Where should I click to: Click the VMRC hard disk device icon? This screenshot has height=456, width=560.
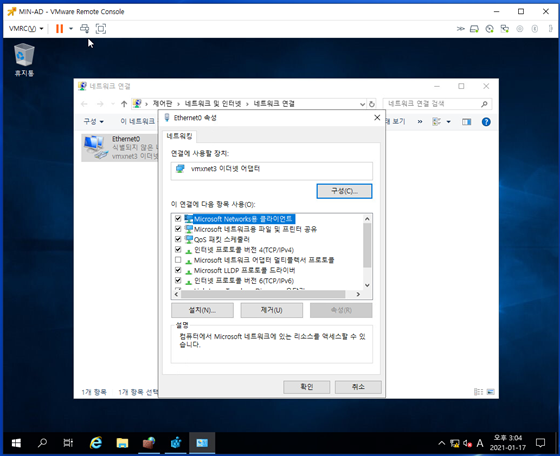(x=474, y=29)
